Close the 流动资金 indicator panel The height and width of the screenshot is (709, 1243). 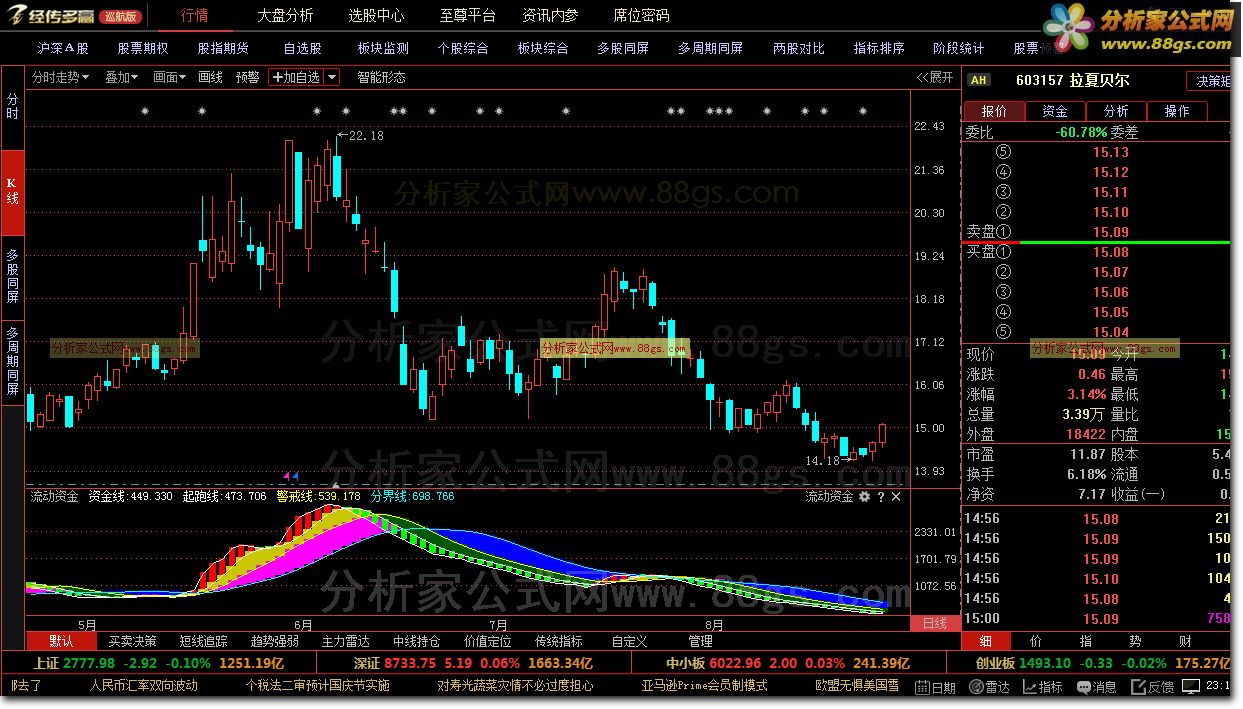[x=896, y=496]
